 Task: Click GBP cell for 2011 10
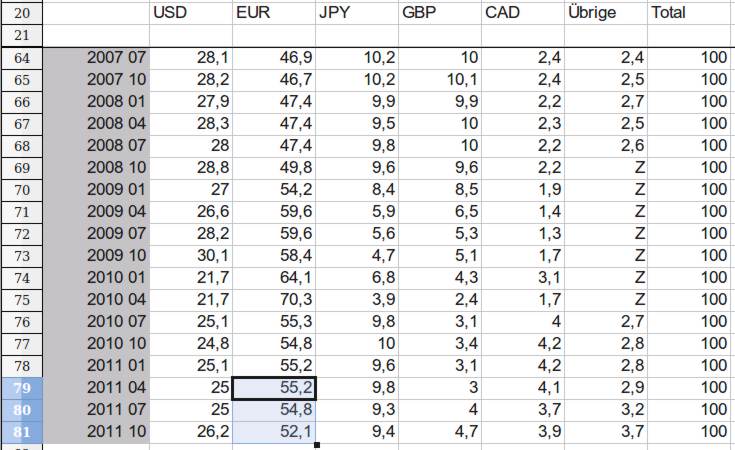(439, 432)
